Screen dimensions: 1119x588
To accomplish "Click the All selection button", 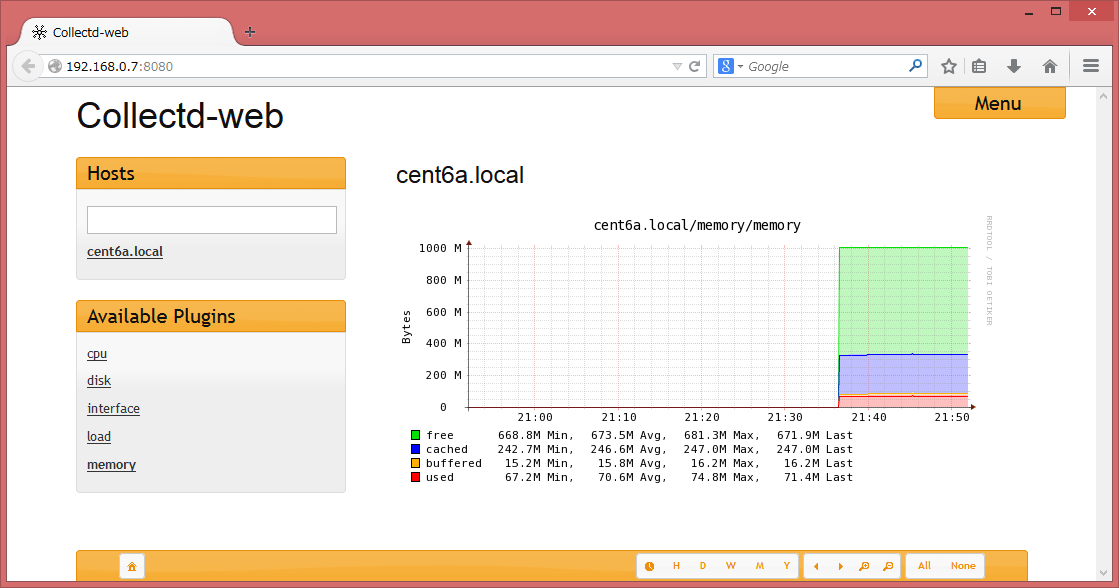I will coord(924,566).
